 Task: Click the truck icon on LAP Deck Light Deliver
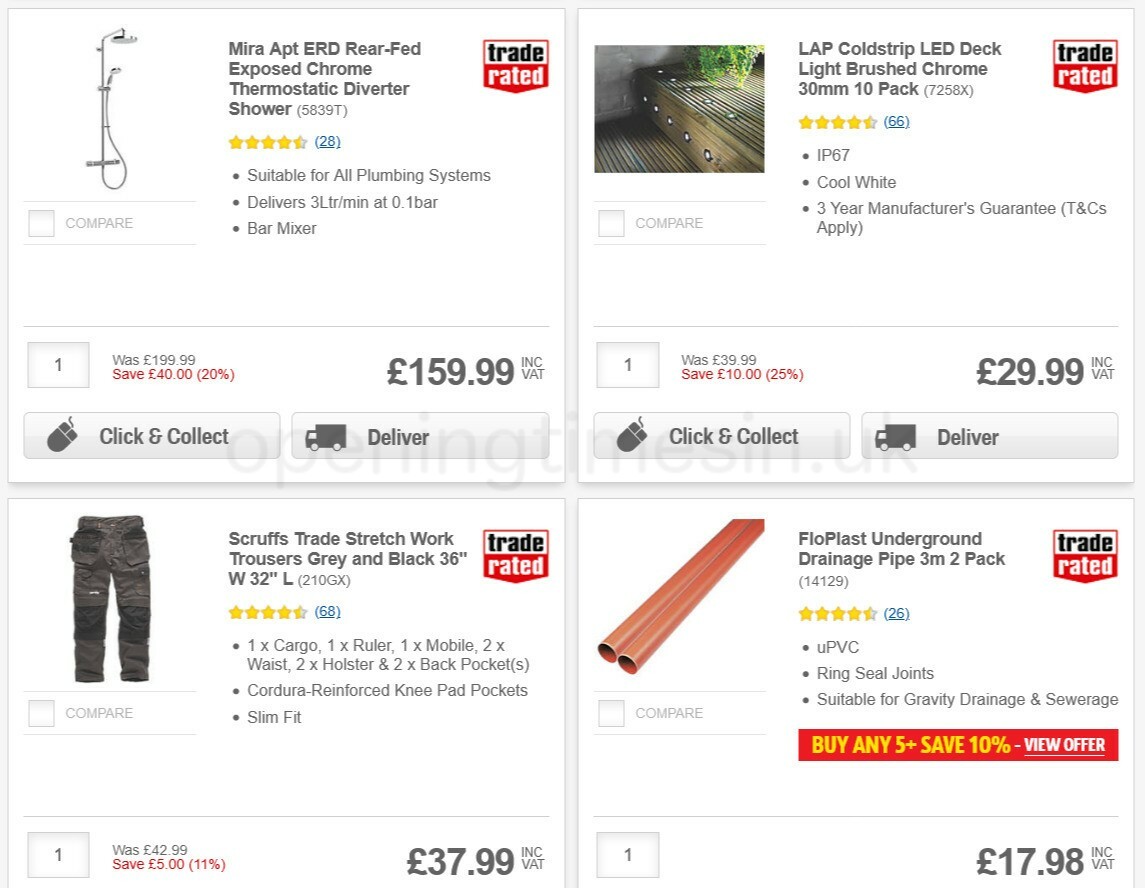click(897, 436)
